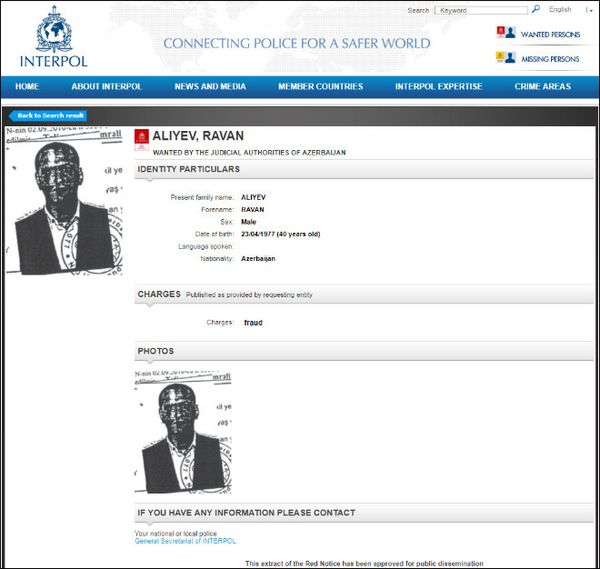The height and width of the screenshot is (569, 600).
Task: Click 'Your national or local police' text
Action: [176, 533]
